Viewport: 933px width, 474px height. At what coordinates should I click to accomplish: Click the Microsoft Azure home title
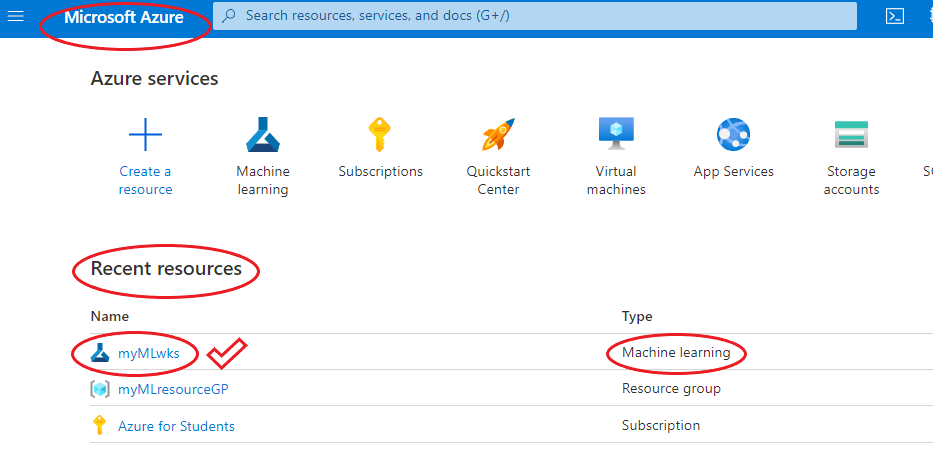124,17
